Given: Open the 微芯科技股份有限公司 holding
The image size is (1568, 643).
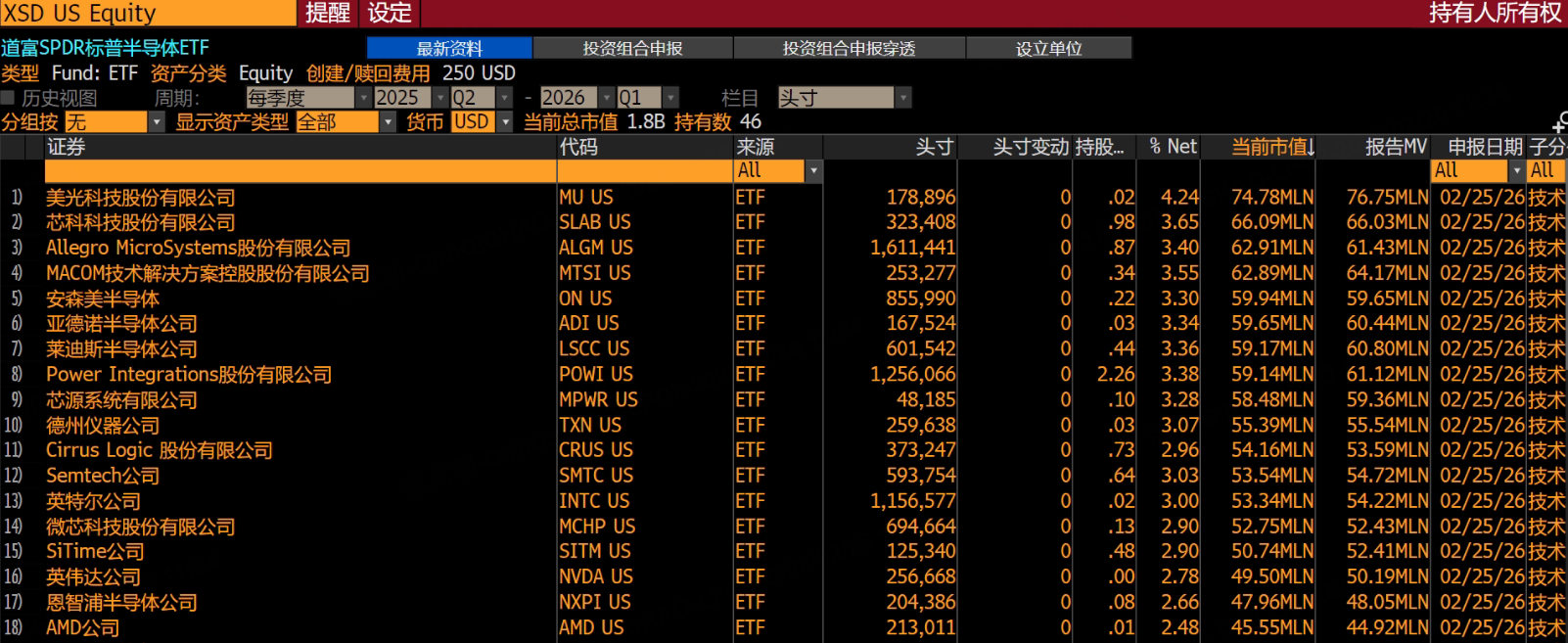Looking at the screenshot, I should click(141, 527).
